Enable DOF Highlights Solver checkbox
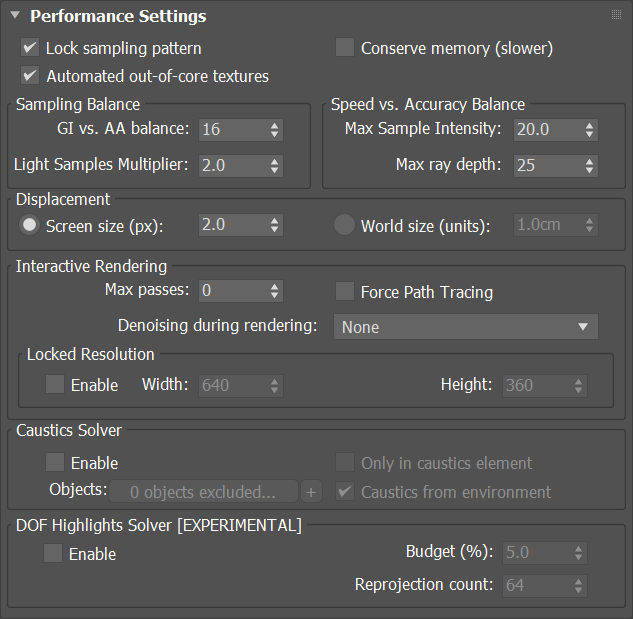The height and width of the screenshot is (619, 633). pos(53,553)
